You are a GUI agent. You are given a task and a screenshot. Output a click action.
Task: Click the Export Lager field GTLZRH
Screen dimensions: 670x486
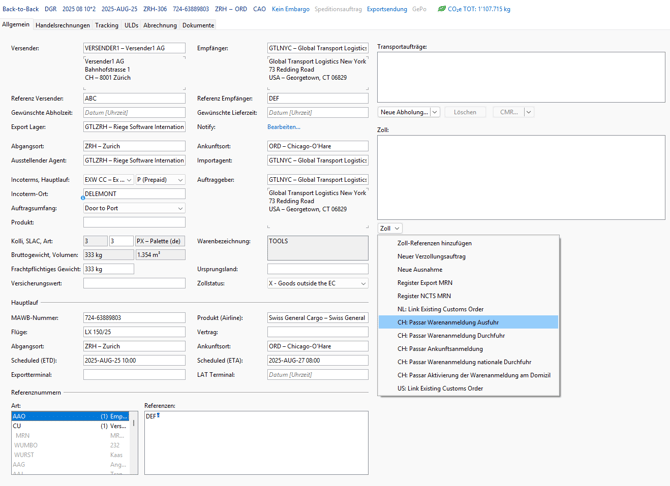click(x=134, y=127)
